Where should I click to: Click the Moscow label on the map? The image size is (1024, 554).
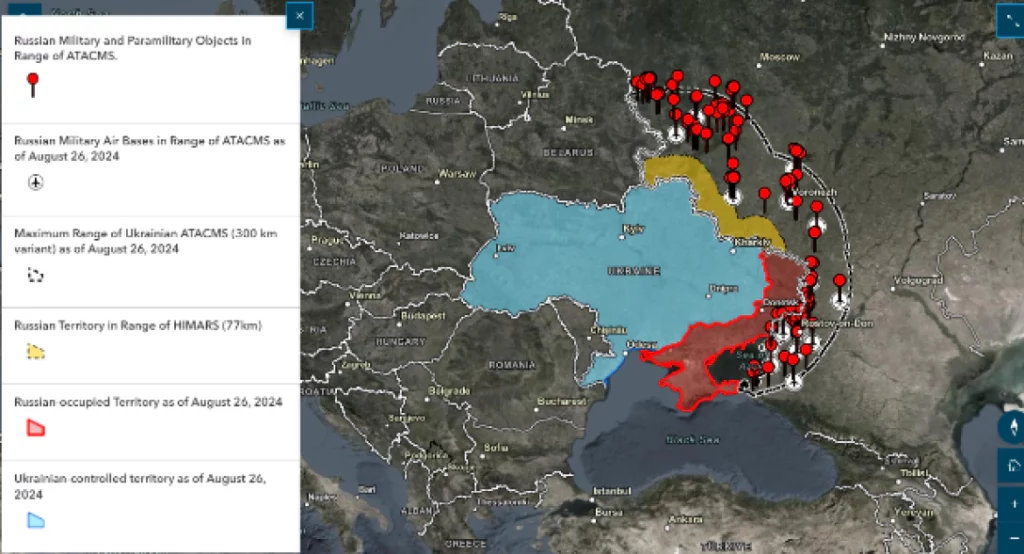click(x=779, y=57)
